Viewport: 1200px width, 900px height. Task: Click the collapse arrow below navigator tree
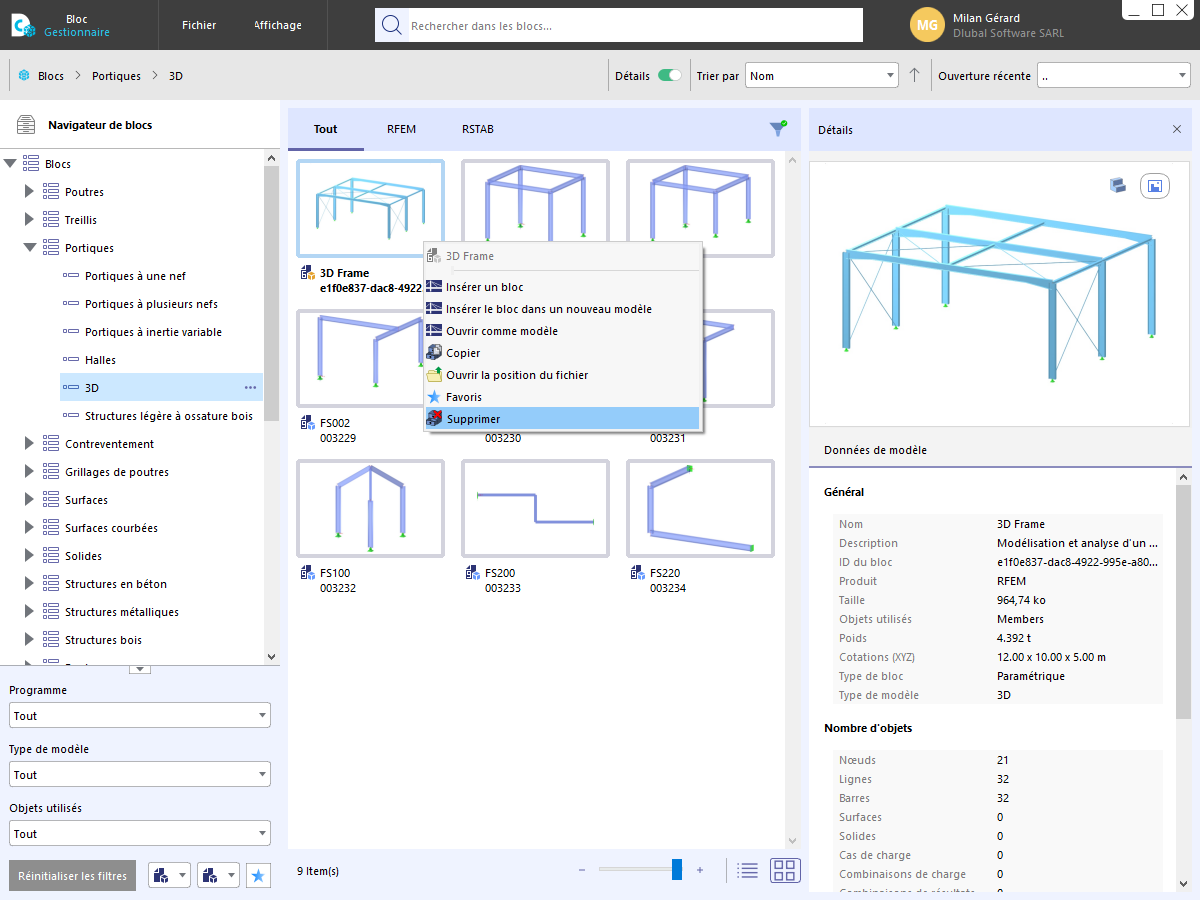pyautogui.click(x=140, y=669)
